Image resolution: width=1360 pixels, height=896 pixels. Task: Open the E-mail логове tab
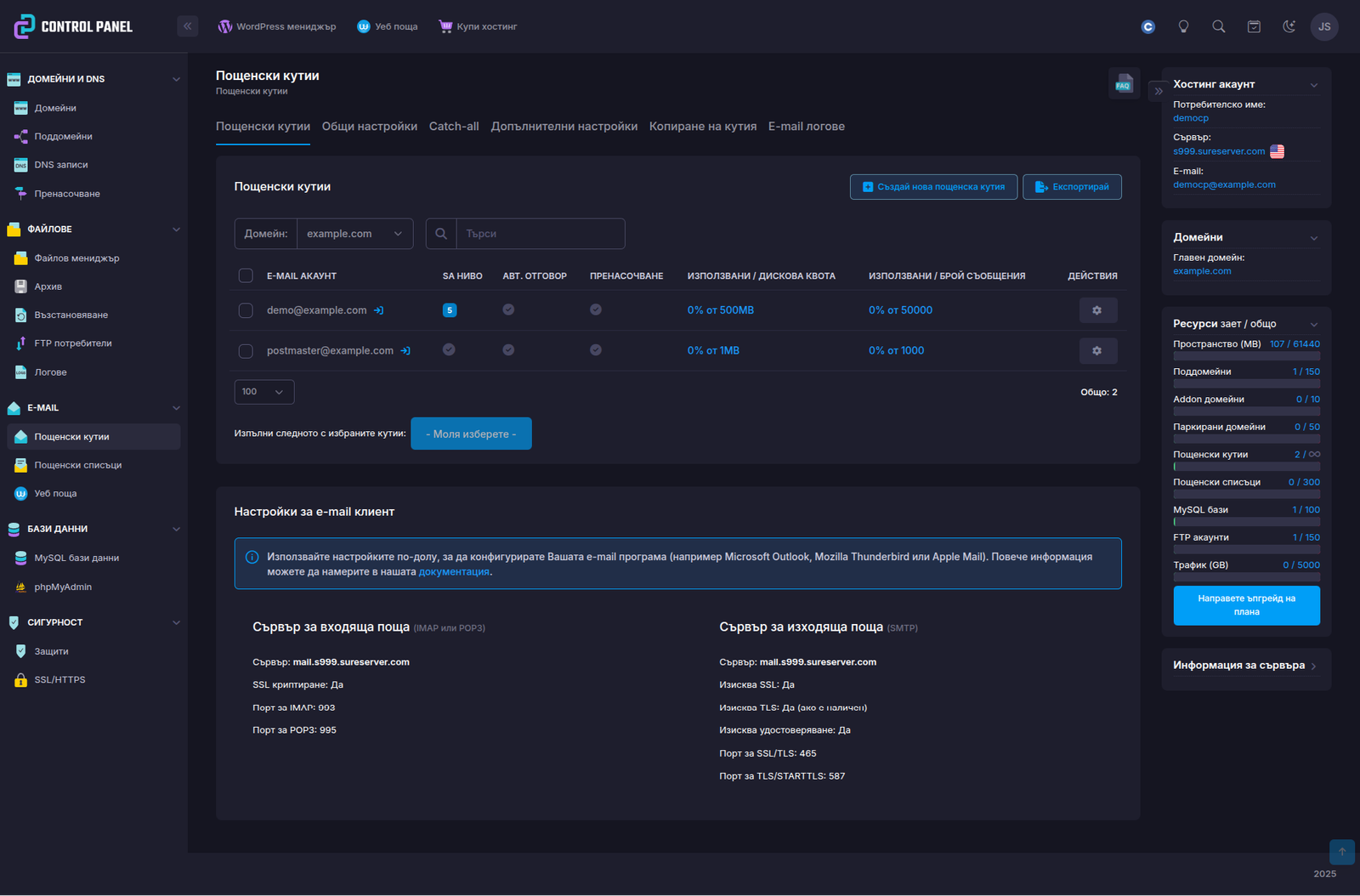click(806, 127)
